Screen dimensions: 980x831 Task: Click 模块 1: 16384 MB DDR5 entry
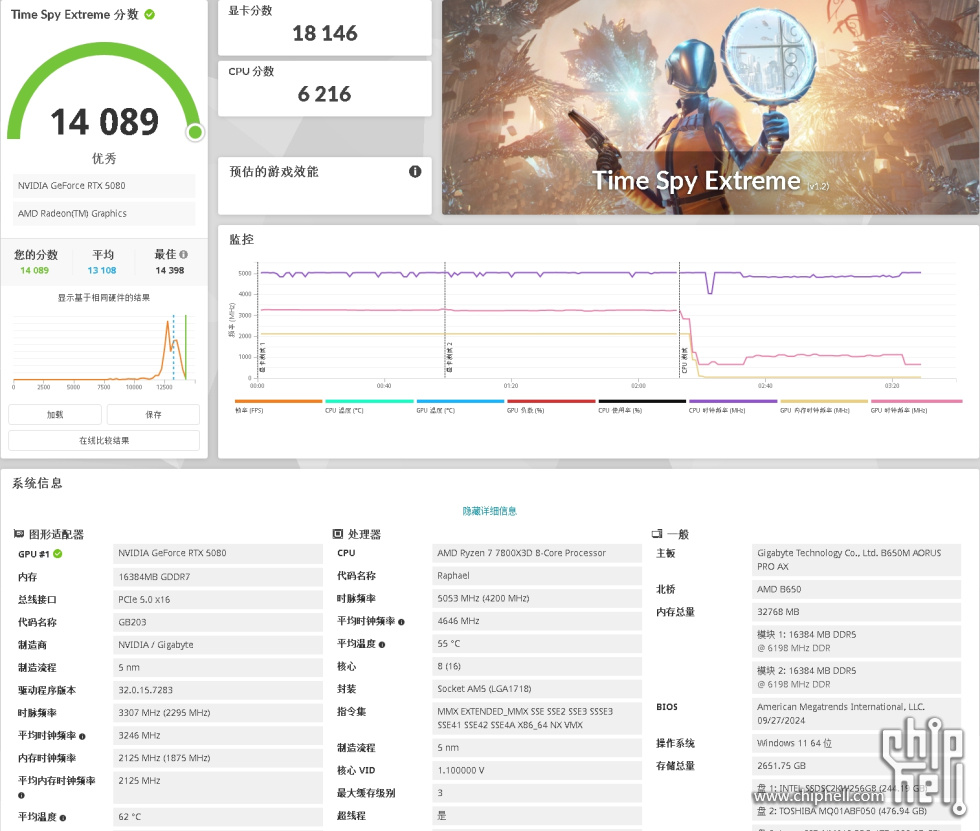(x=856, y=641)
